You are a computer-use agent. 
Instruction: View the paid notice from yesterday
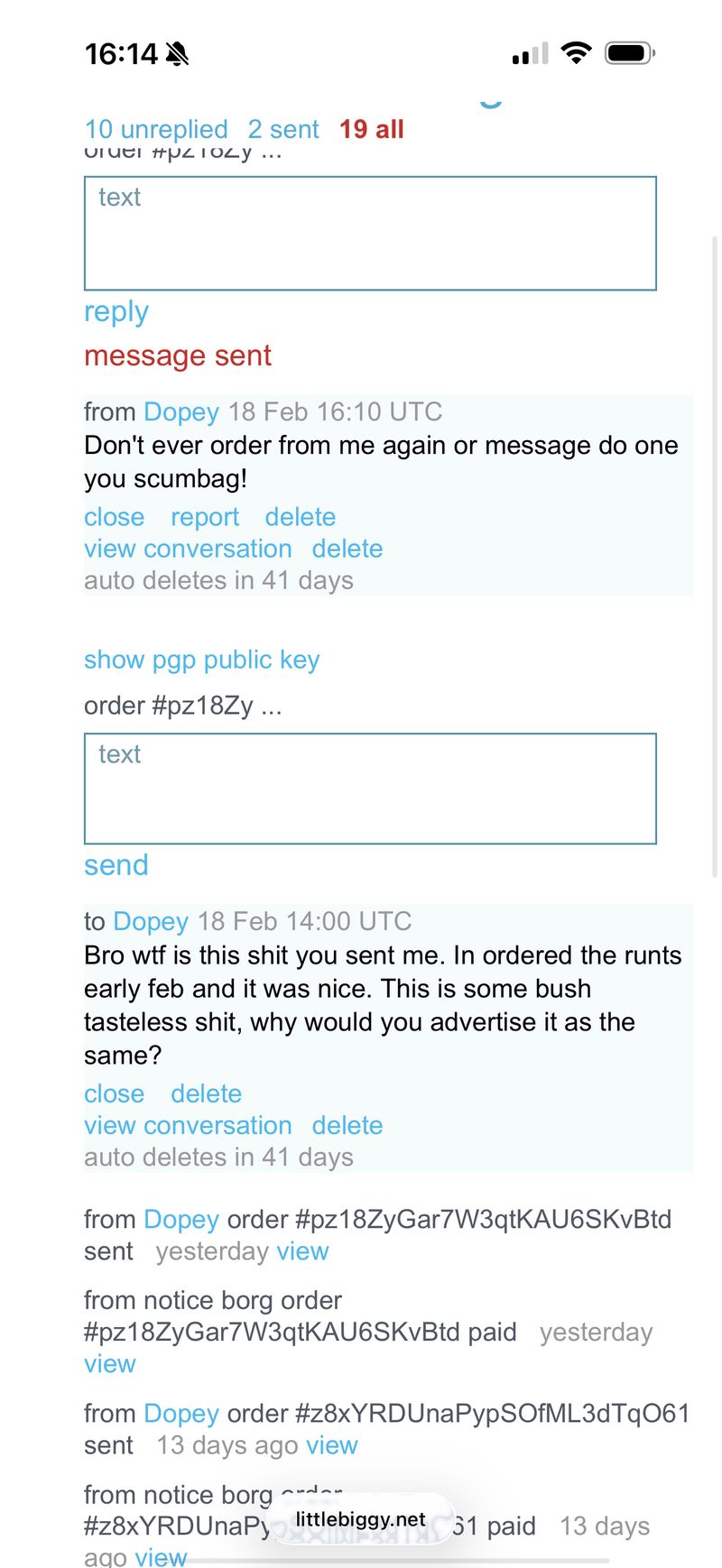[x=110, y=1365]
